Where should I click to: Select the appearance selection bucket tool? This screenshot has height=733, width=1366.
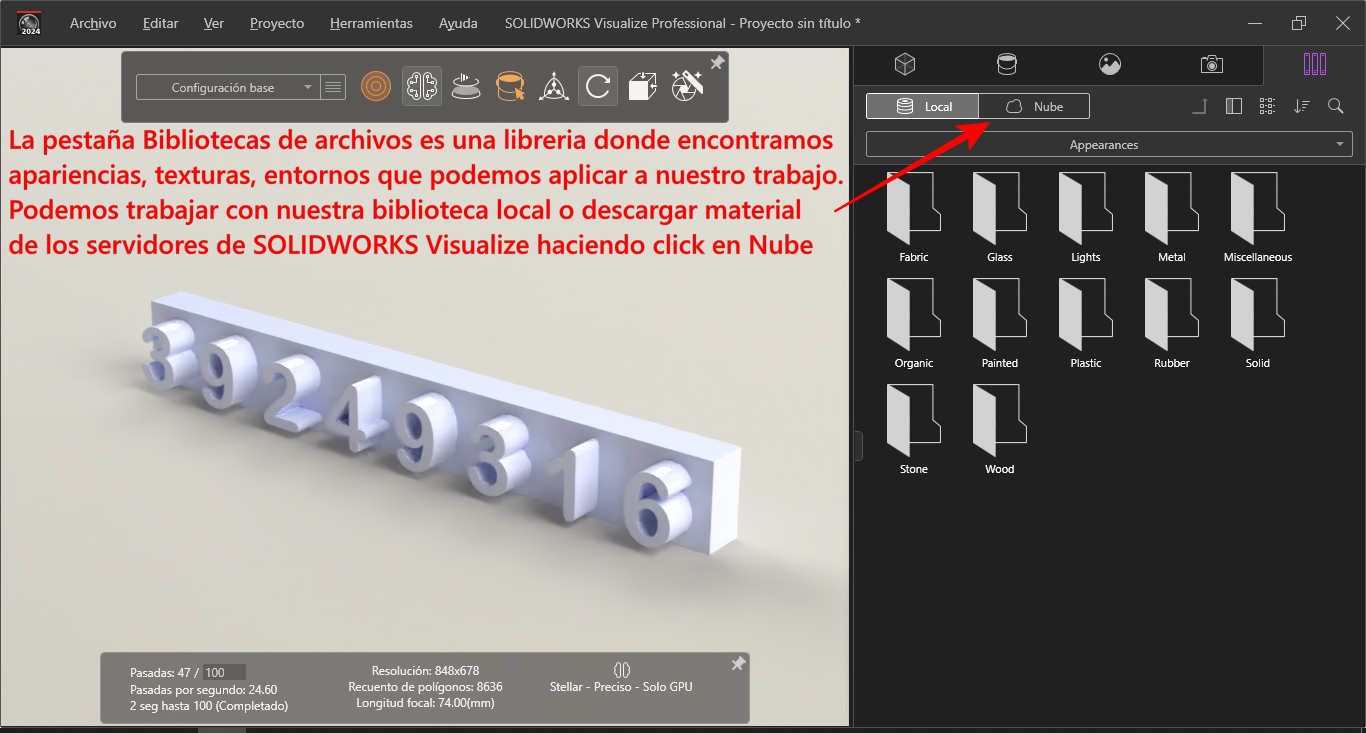point(510,87)
